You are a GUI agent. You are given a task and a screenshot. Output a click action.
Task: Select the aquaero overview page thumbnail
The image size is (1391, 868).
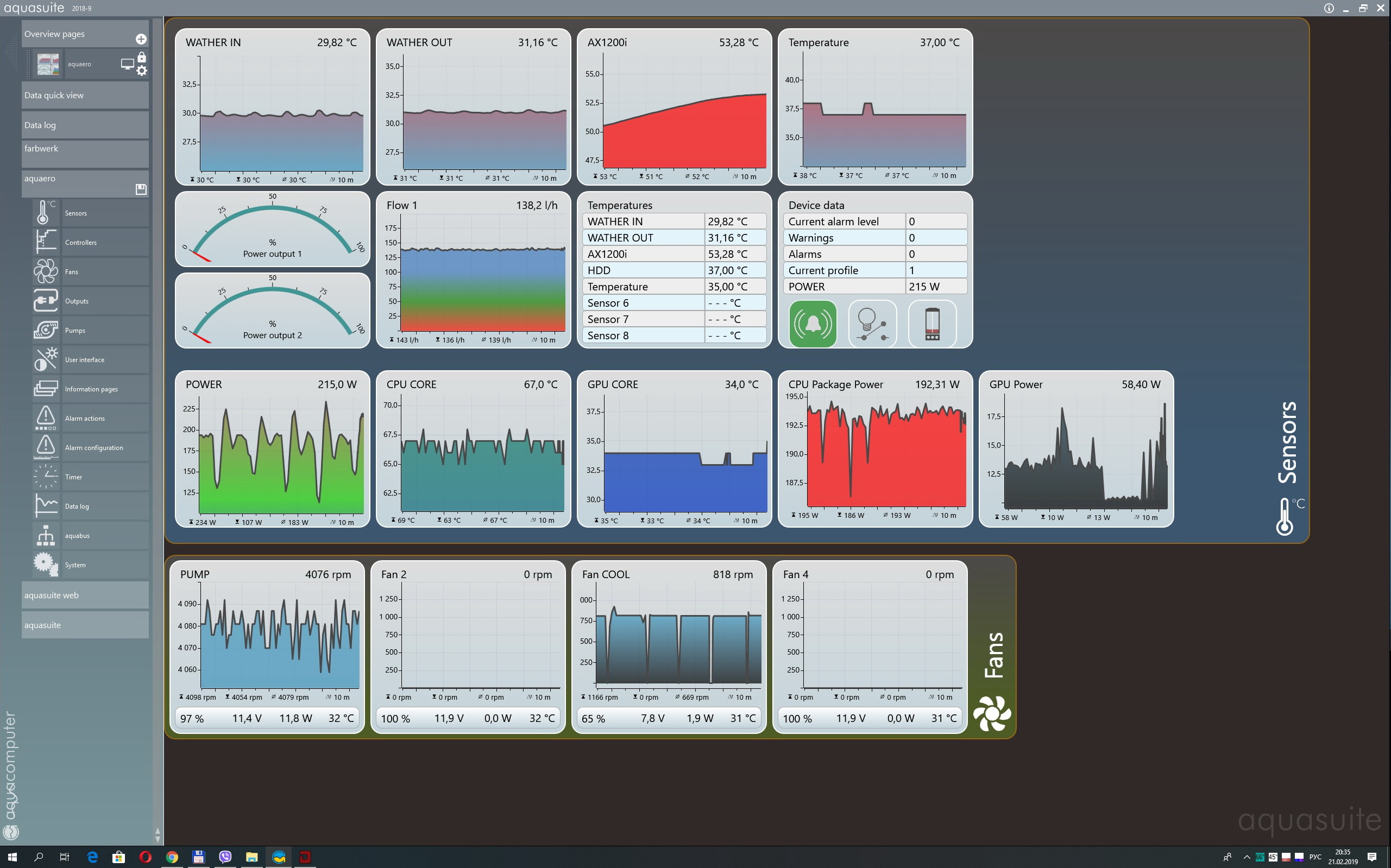pyautogui.click(x=48, y=64)
